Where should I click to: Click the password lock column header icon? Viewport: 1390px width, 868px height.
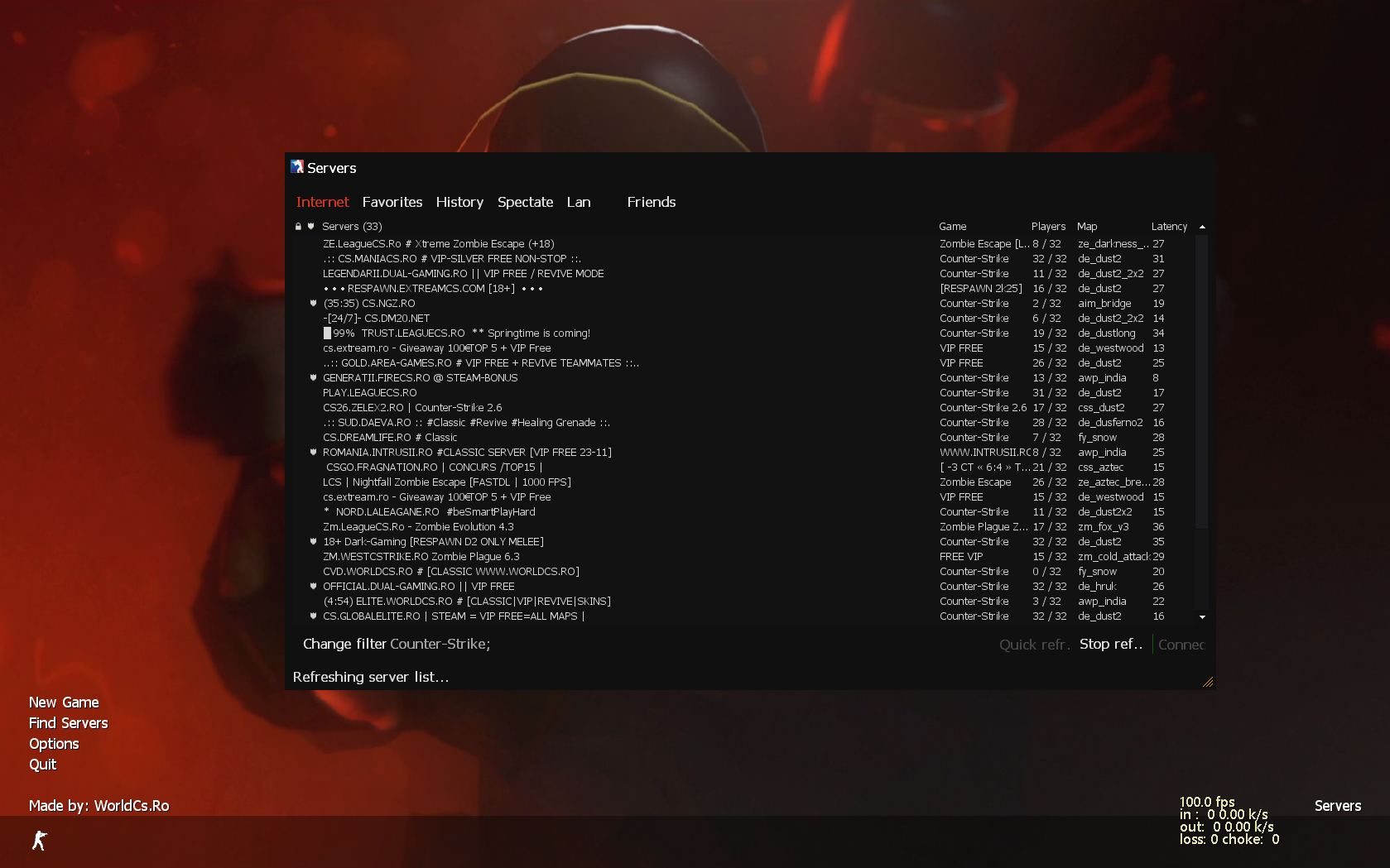pyautogui.click(x=298, y=227)
